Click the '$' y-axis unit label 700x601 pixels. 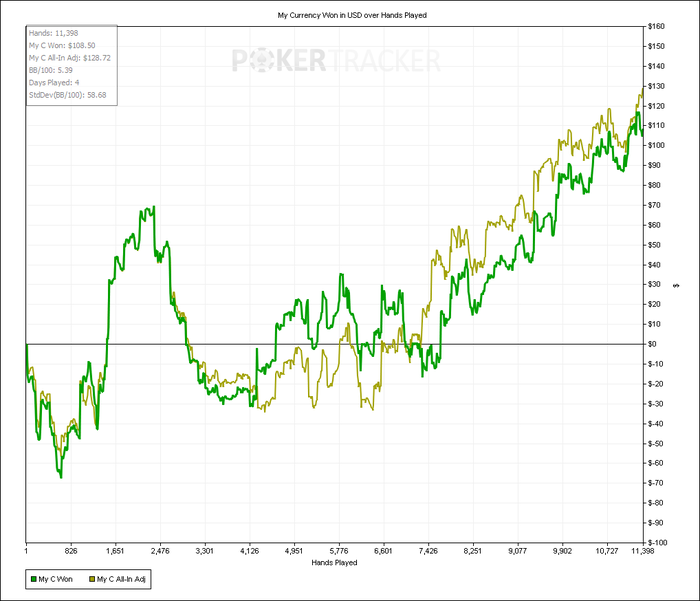677,285
